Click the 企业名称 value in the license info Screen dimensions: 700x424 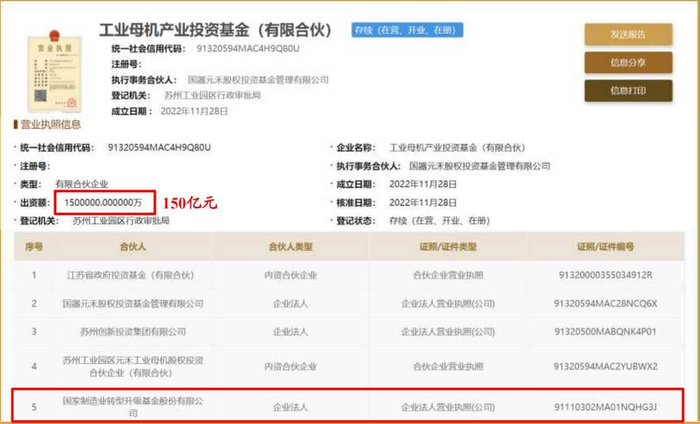[458, 148]
